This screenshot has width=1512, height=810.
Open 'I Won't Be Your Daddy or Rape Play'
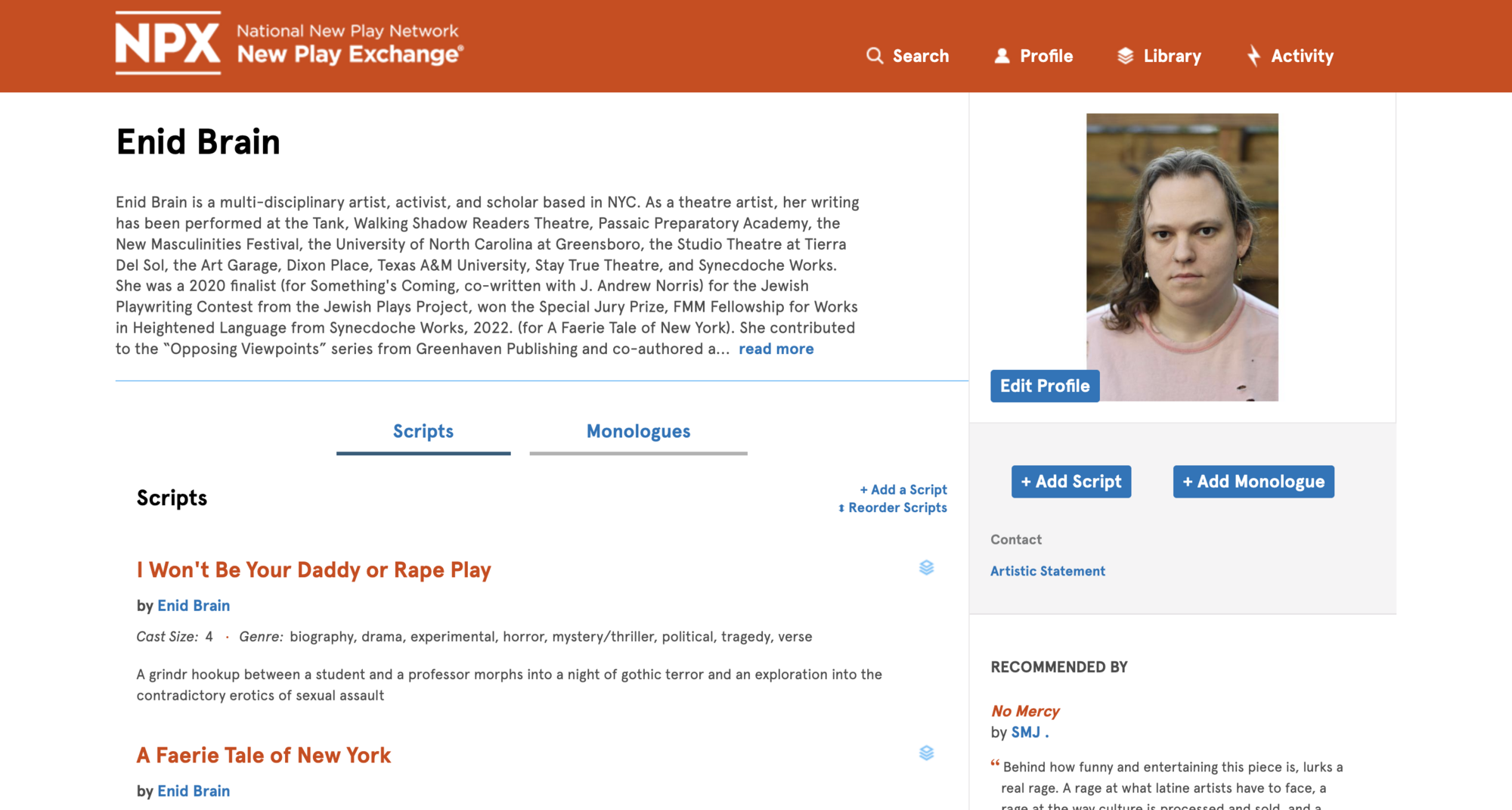click(314, 569)
